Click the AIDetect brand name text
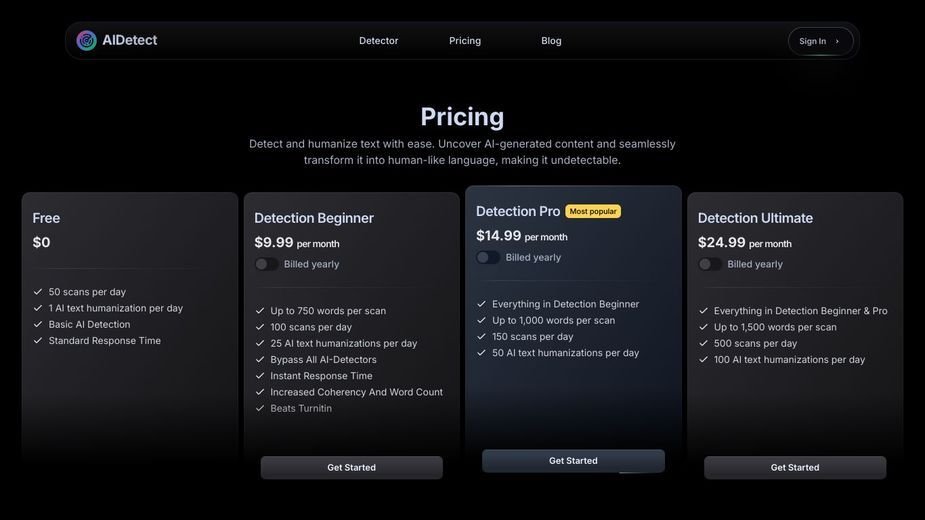Image resolution: width=925 pixels, height=520 pixels. 130,40
